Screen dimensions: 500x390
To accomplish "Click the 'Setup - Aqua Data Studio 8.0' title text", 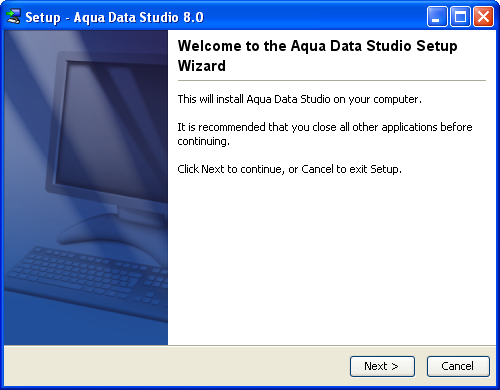I will (x=114, y=17).
